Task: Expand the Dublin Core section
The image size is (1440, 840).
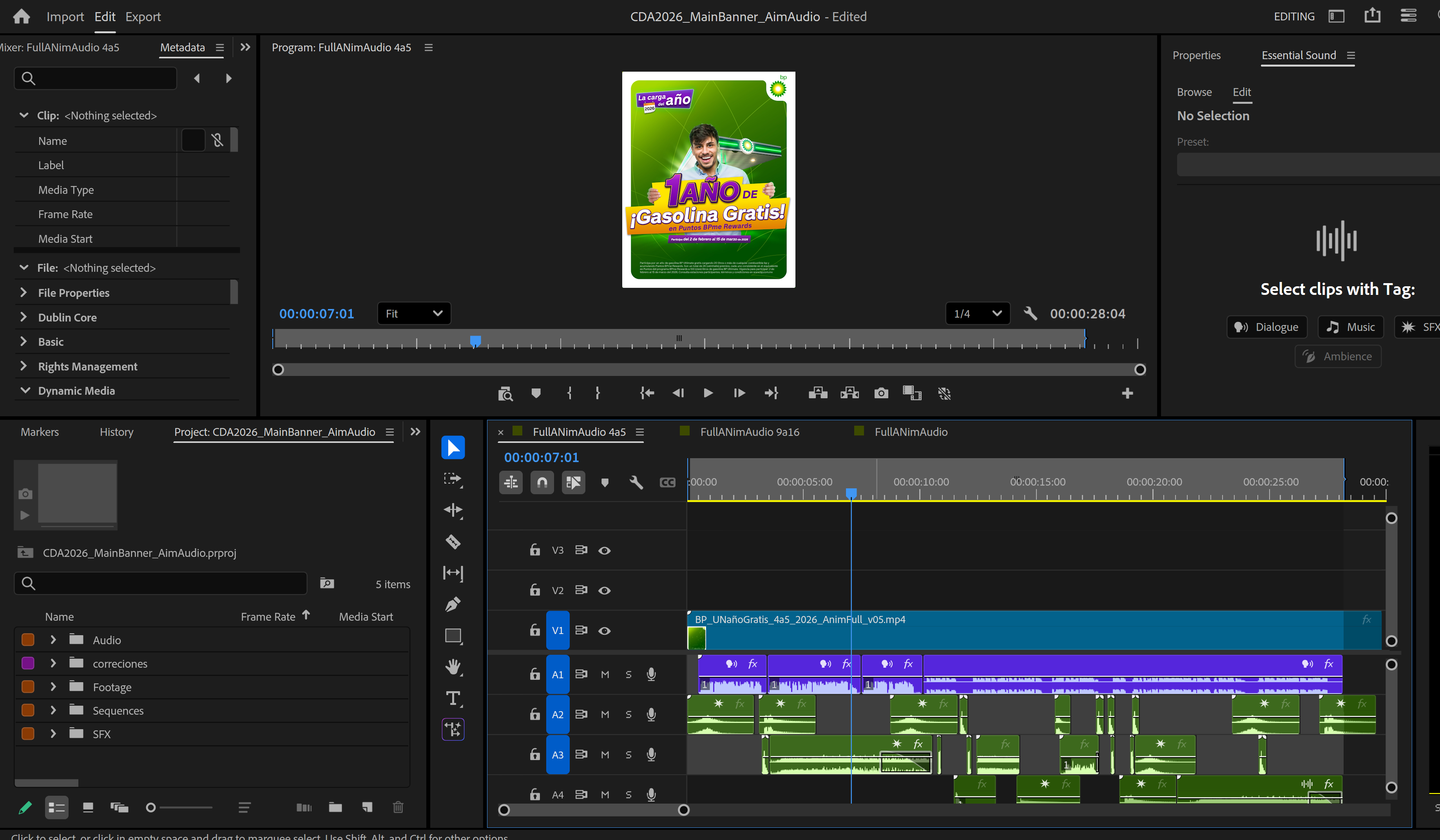Action: coord(24,317)
